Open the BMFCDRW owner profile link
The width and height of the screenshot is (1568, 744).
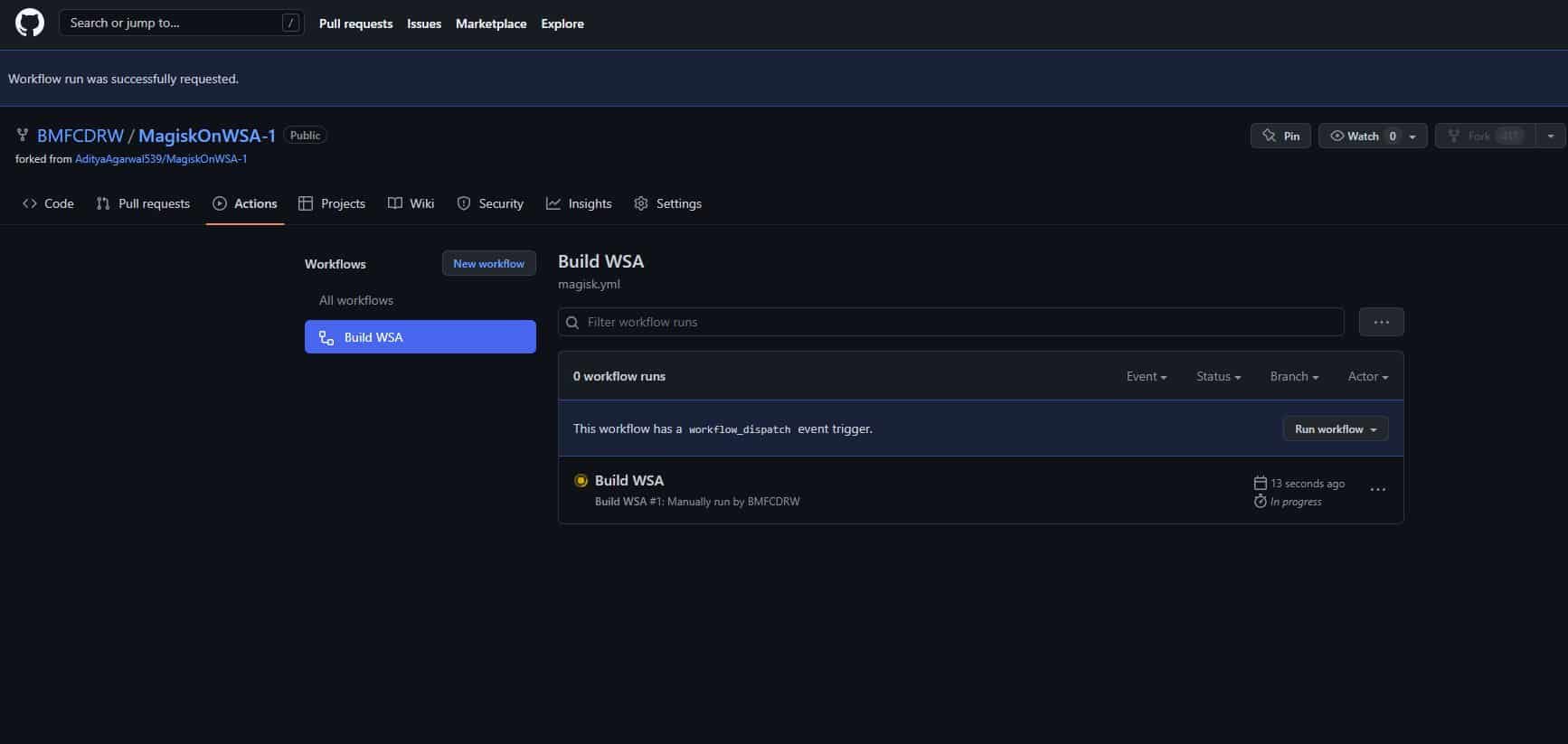(x=80, y=136)
